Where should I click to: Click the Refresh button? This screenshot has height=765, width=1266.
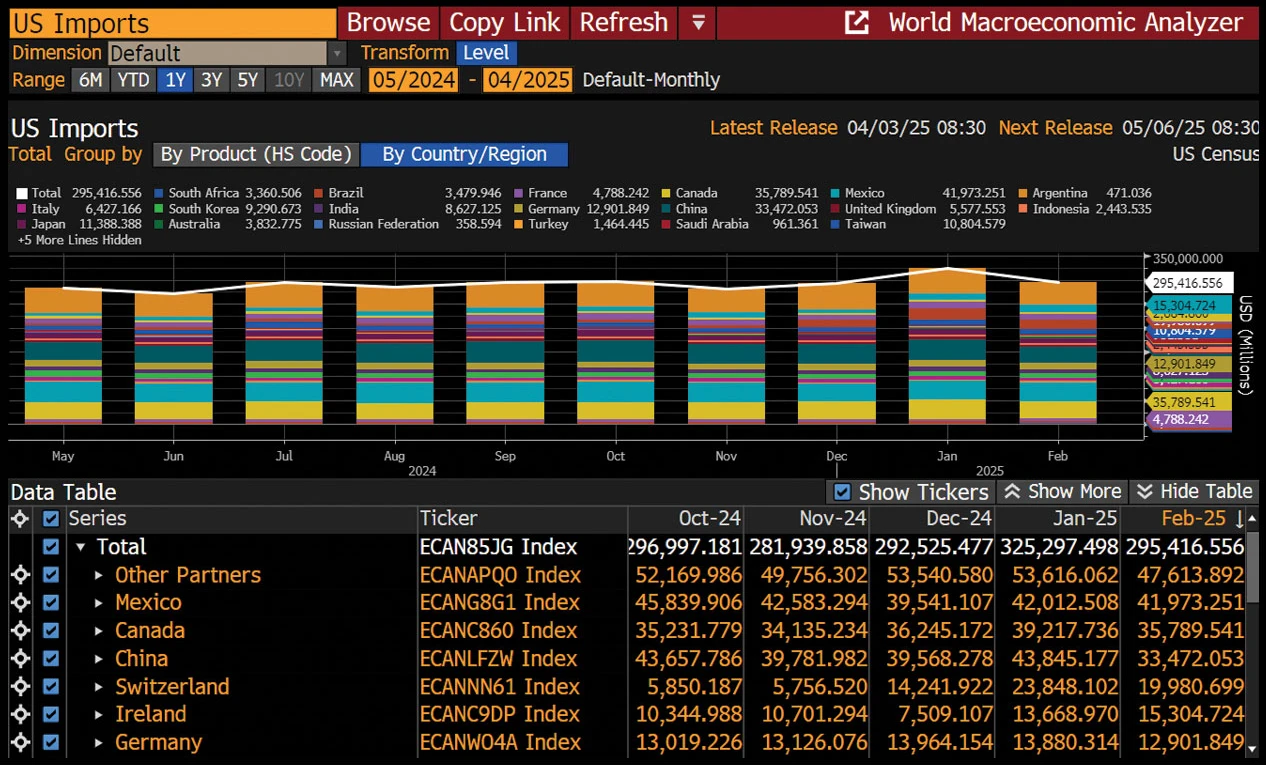624,22
